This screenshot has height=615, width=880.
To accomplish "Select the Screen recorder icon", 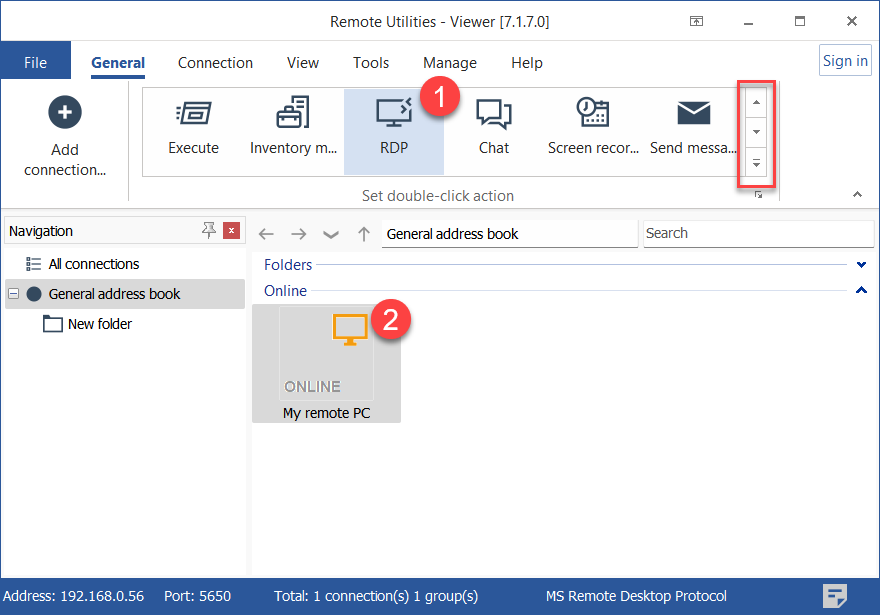I will pyautogui.click(x=593, y=113).
